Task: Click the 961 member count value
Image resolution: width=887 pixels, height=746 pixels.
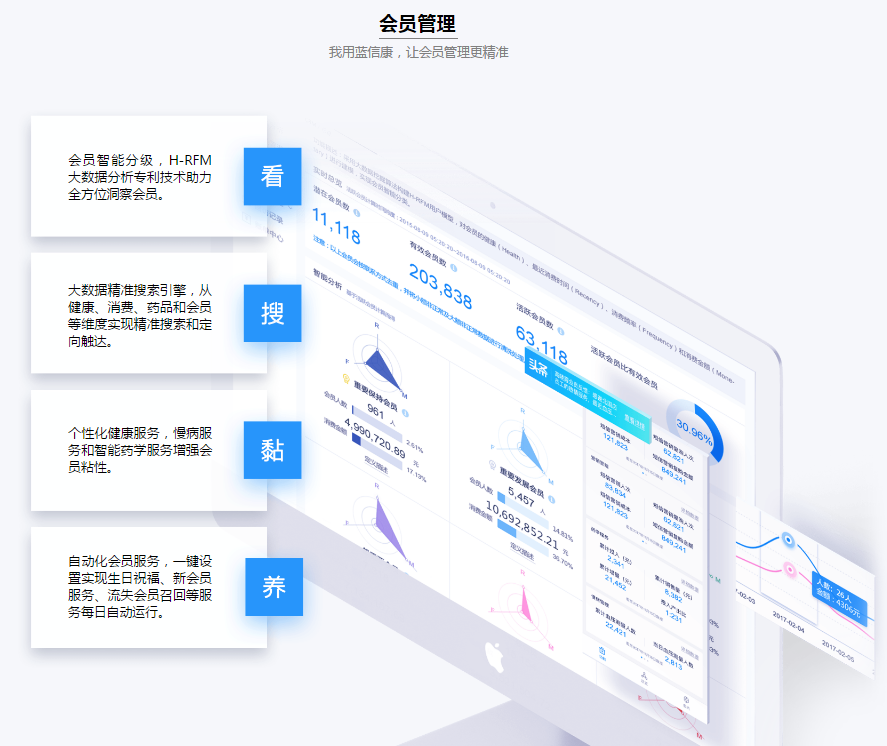Action: pos(376,410)
